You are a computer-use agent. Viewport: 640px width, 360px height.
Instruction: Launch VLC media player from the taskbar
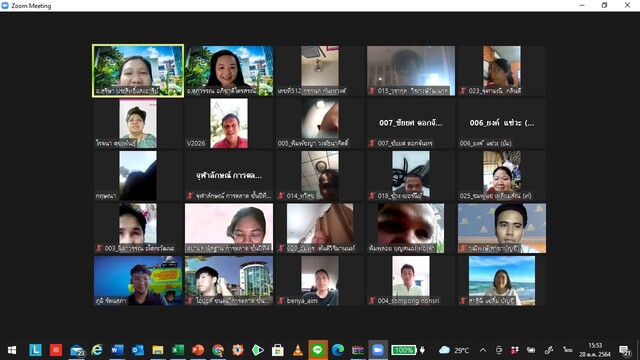298,350
